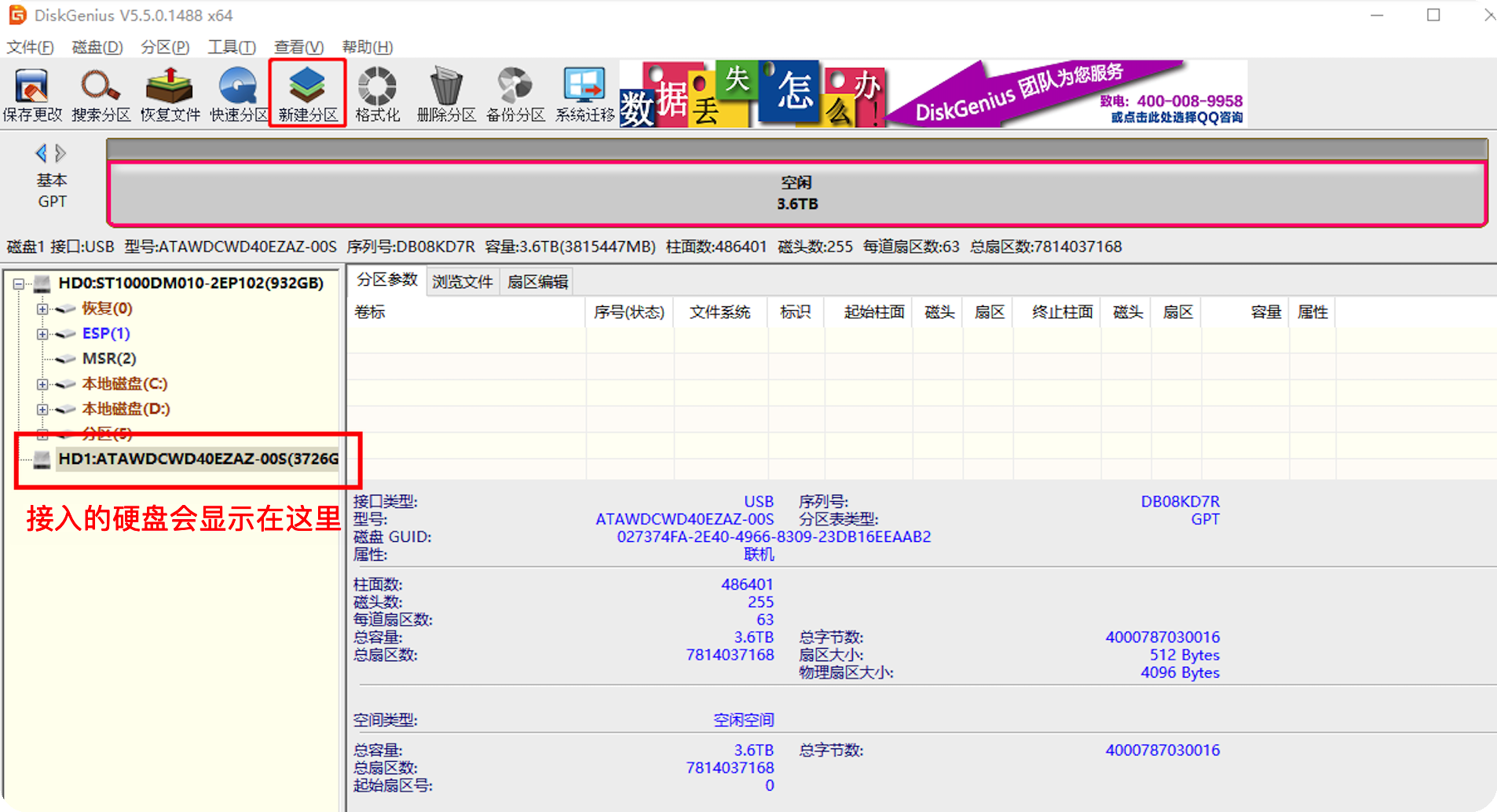
Task: Click the 联机 attribute value
Action: [759, 554]
